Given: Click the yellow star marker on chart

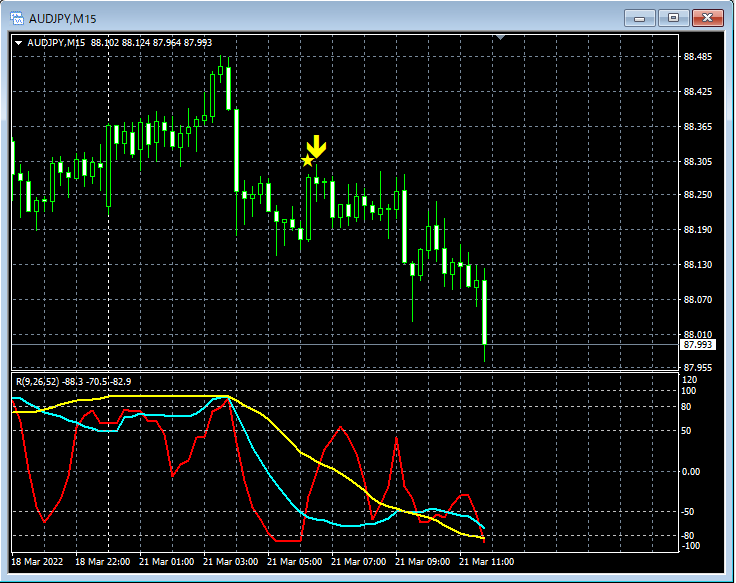Looking at the screenshot, I should [307, 161].
